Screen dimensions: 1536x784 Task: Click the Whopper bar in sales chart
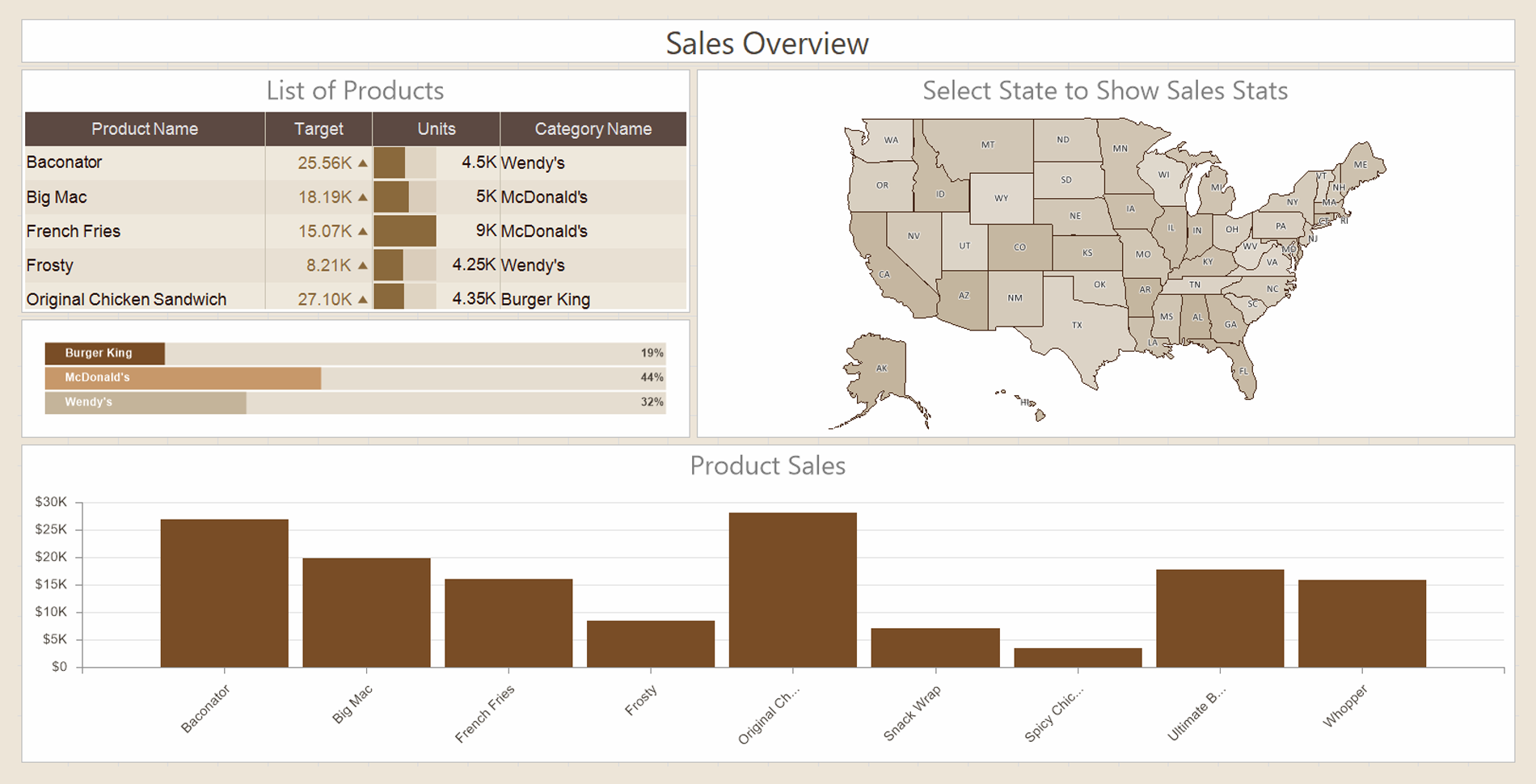(1362, 624)
